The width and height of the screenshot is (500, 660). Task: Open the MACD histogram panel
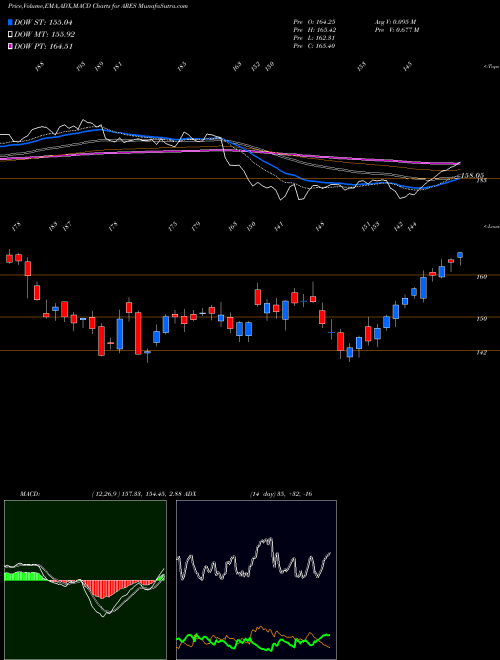click(85, 580)
